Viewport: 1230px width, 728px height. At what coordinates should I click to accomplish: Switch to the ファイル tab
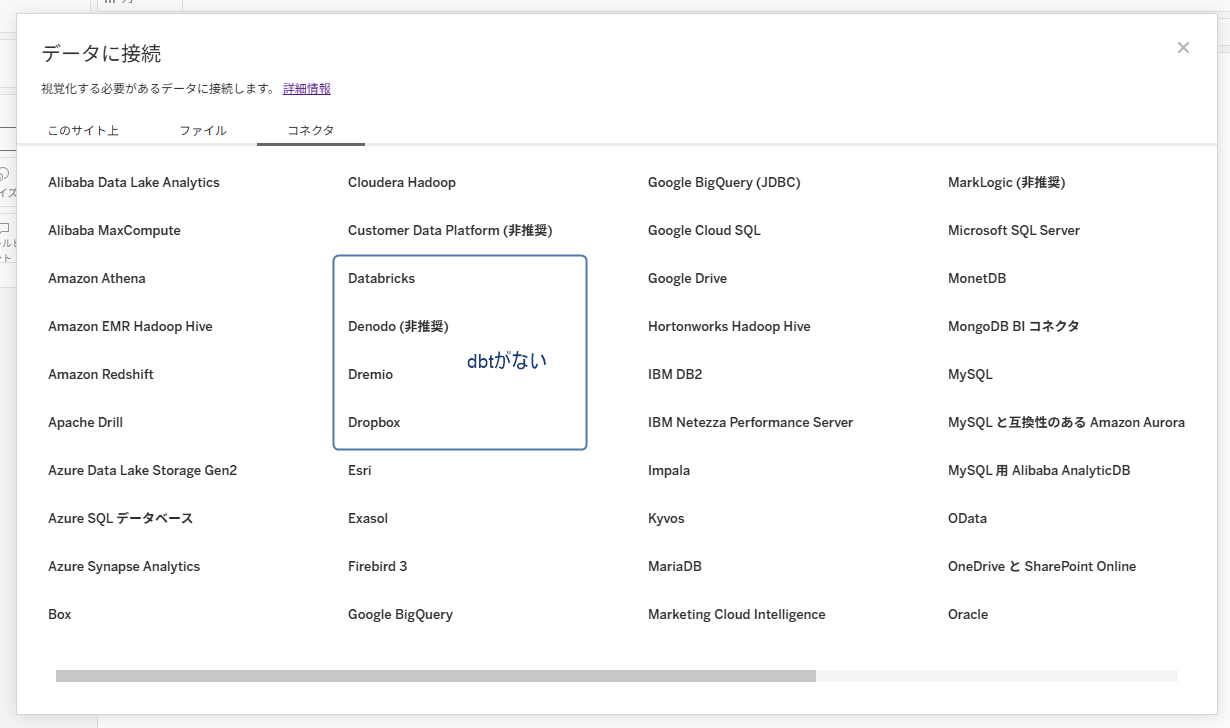[x=203, y=131]
